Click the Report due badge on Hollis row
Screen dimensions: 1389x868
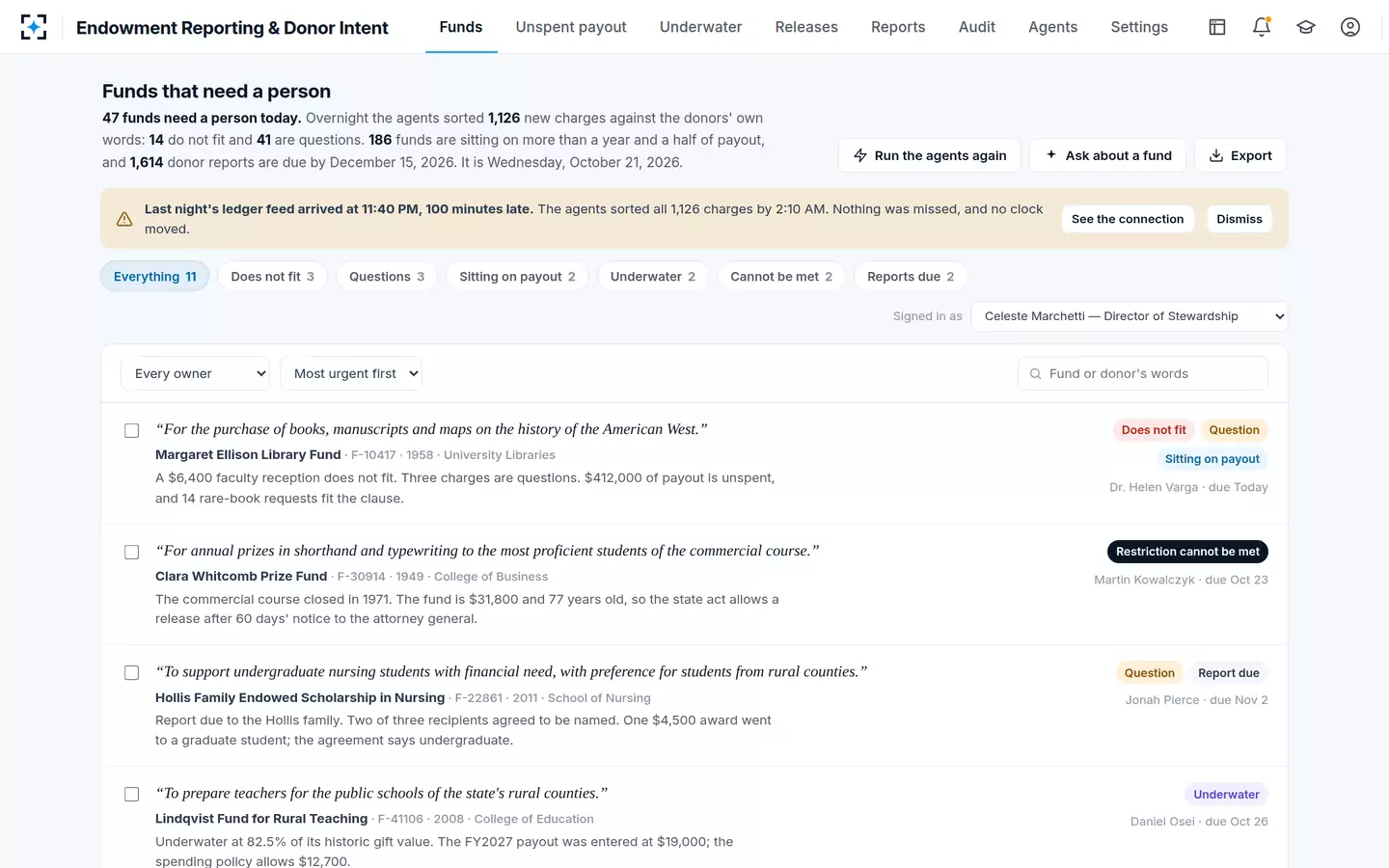1229,673
